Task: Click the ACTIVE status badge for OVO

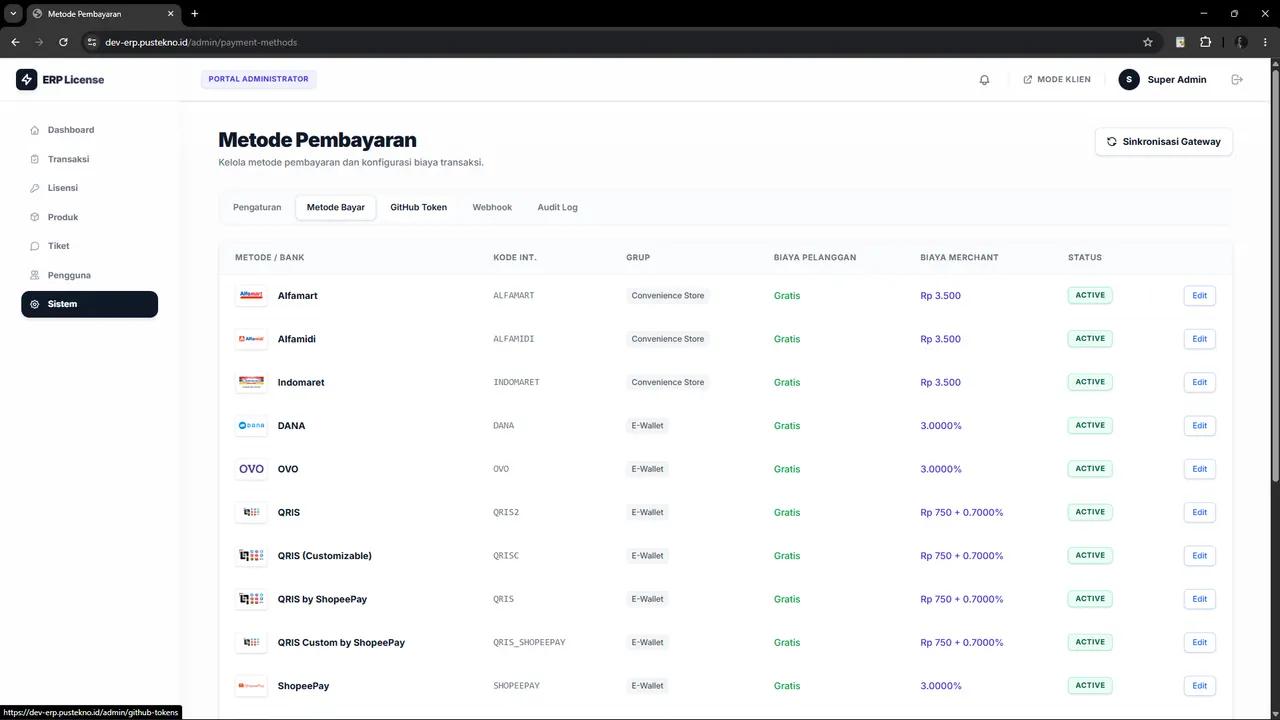Action: pos(1090,468)
